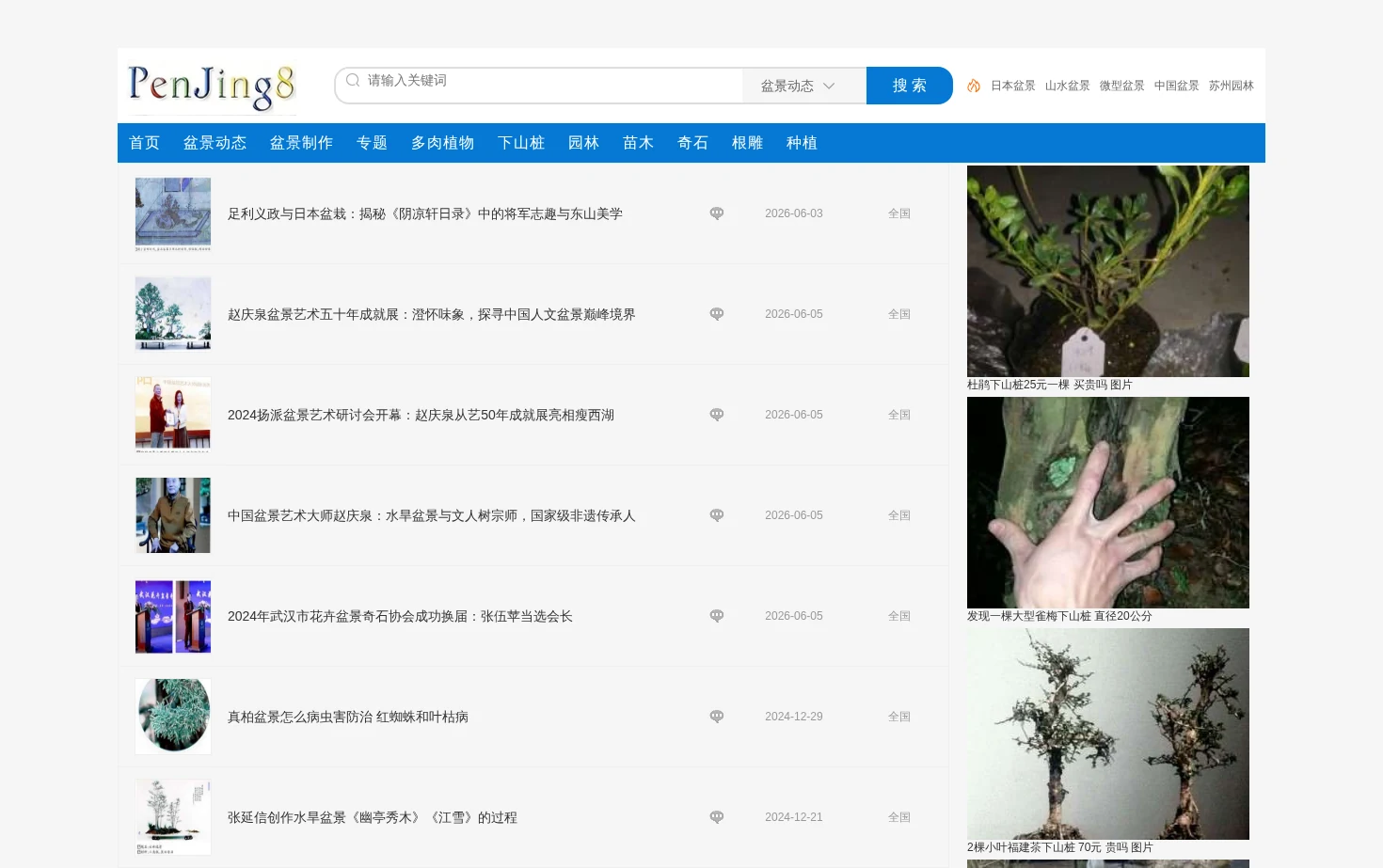Open sidebar image 杜鹃下山桩25元一棵
The width and height of the screenshot is (1383, 868).
[1108, 272]
